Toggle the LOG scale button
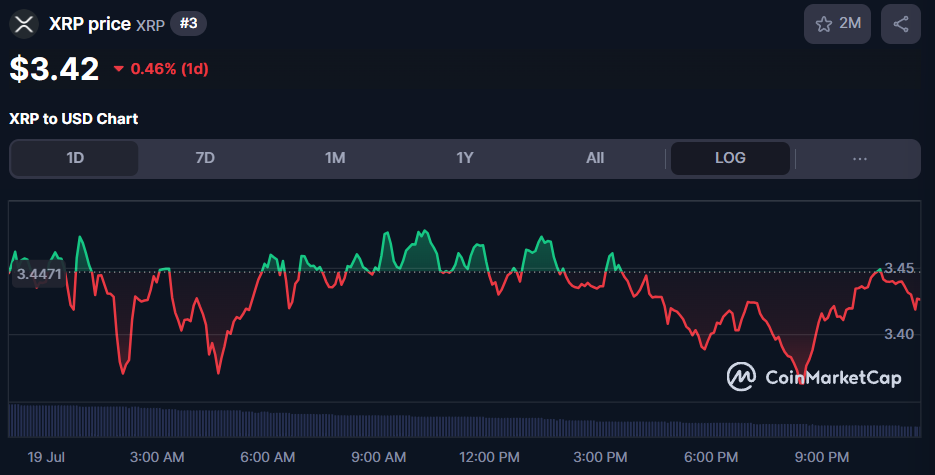The width and height of the screenshot is (935, 475). tap(730, 158)
